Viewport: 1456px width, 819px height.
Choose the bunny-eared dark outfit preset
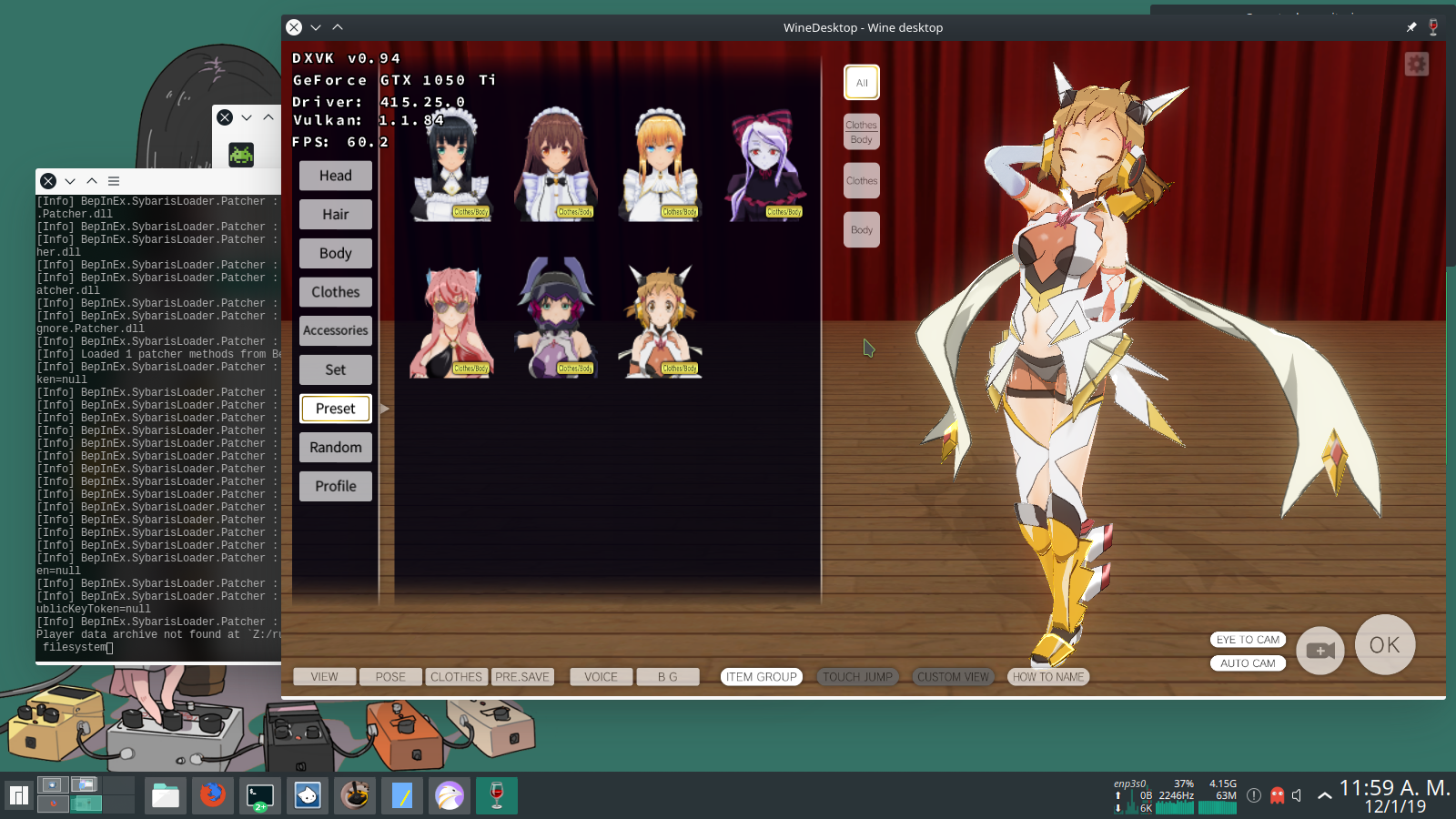coord(557,317)
